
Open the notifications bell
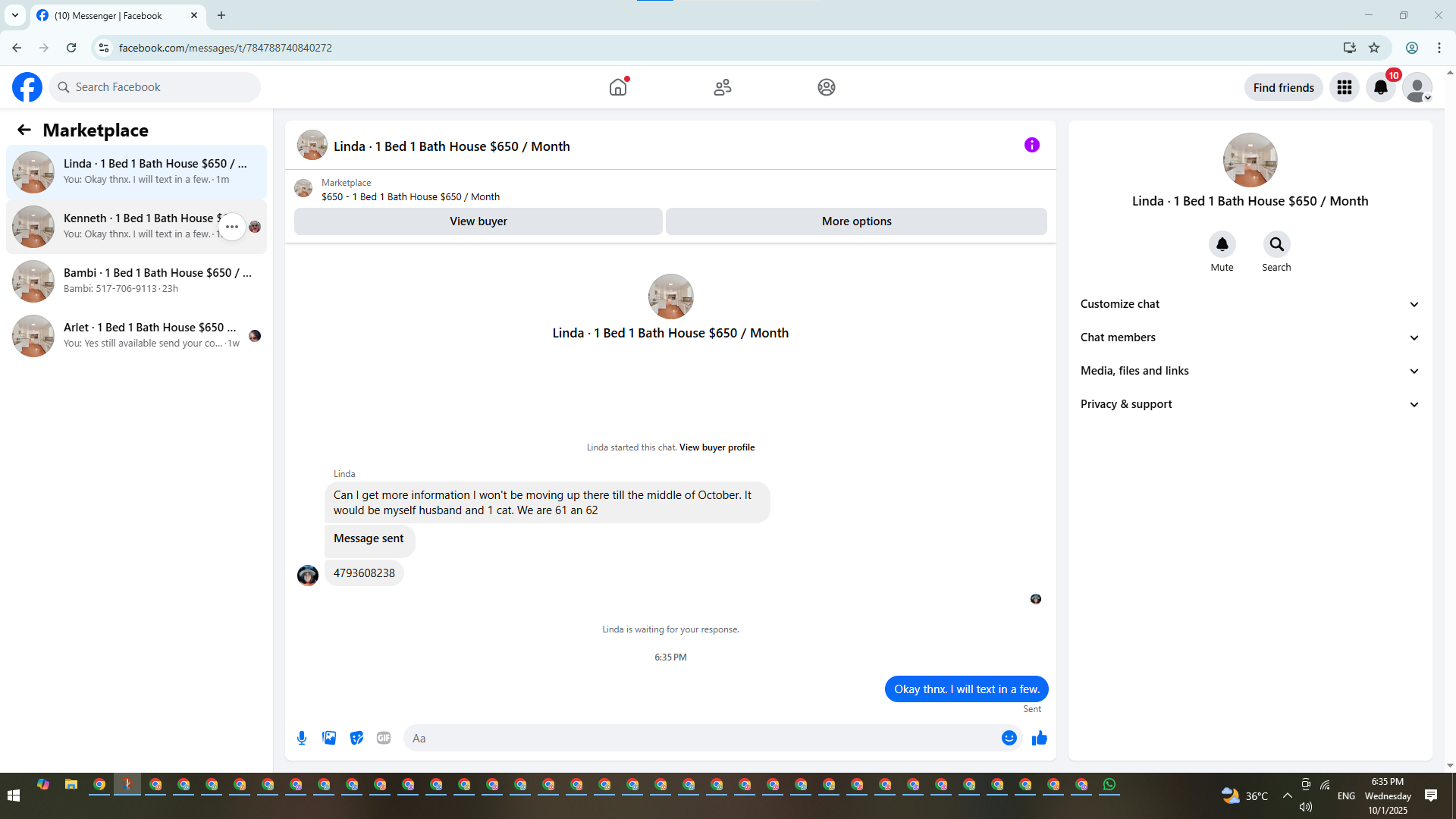tap(1381, 87)
